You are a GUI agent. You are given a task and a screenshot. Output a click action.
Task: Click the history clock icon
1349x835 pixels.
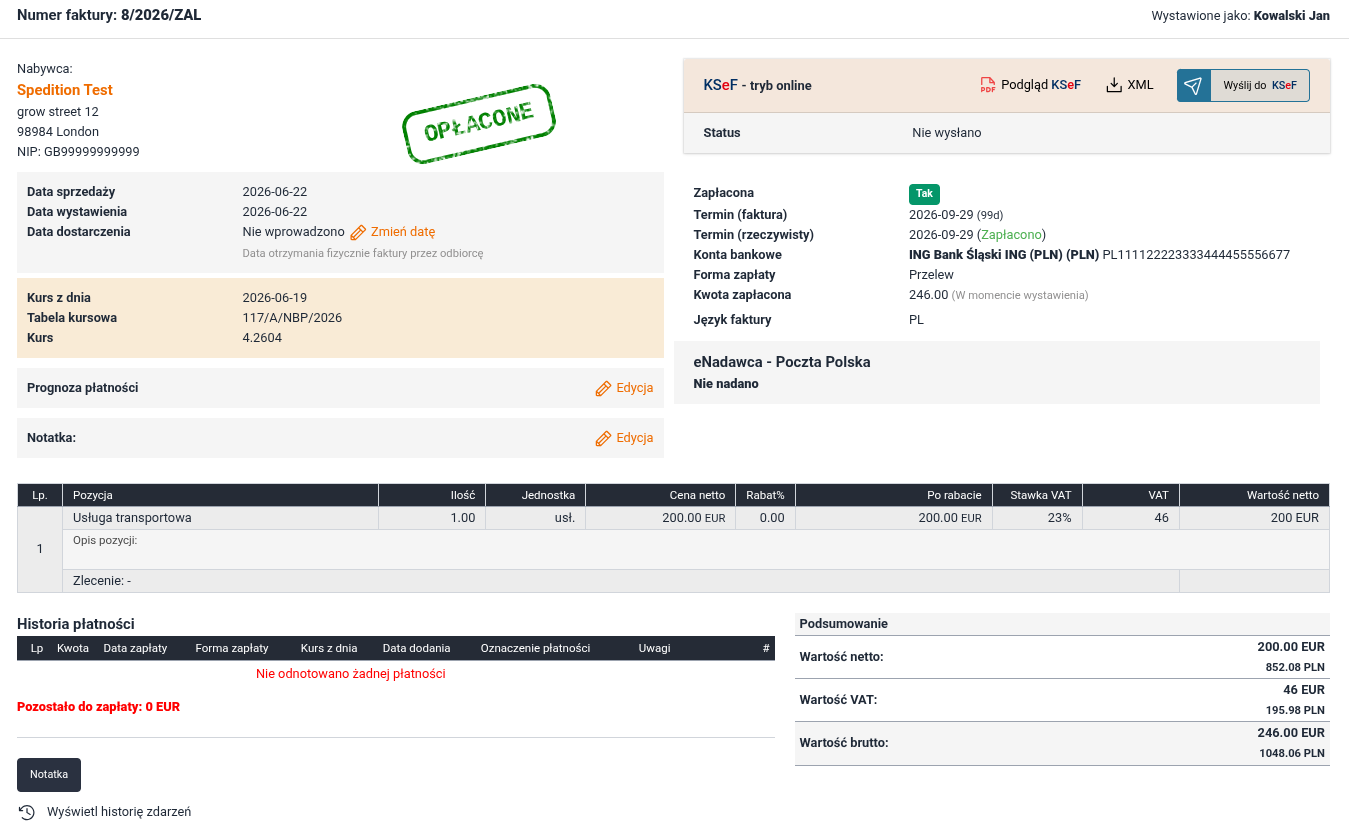[27, 812]
